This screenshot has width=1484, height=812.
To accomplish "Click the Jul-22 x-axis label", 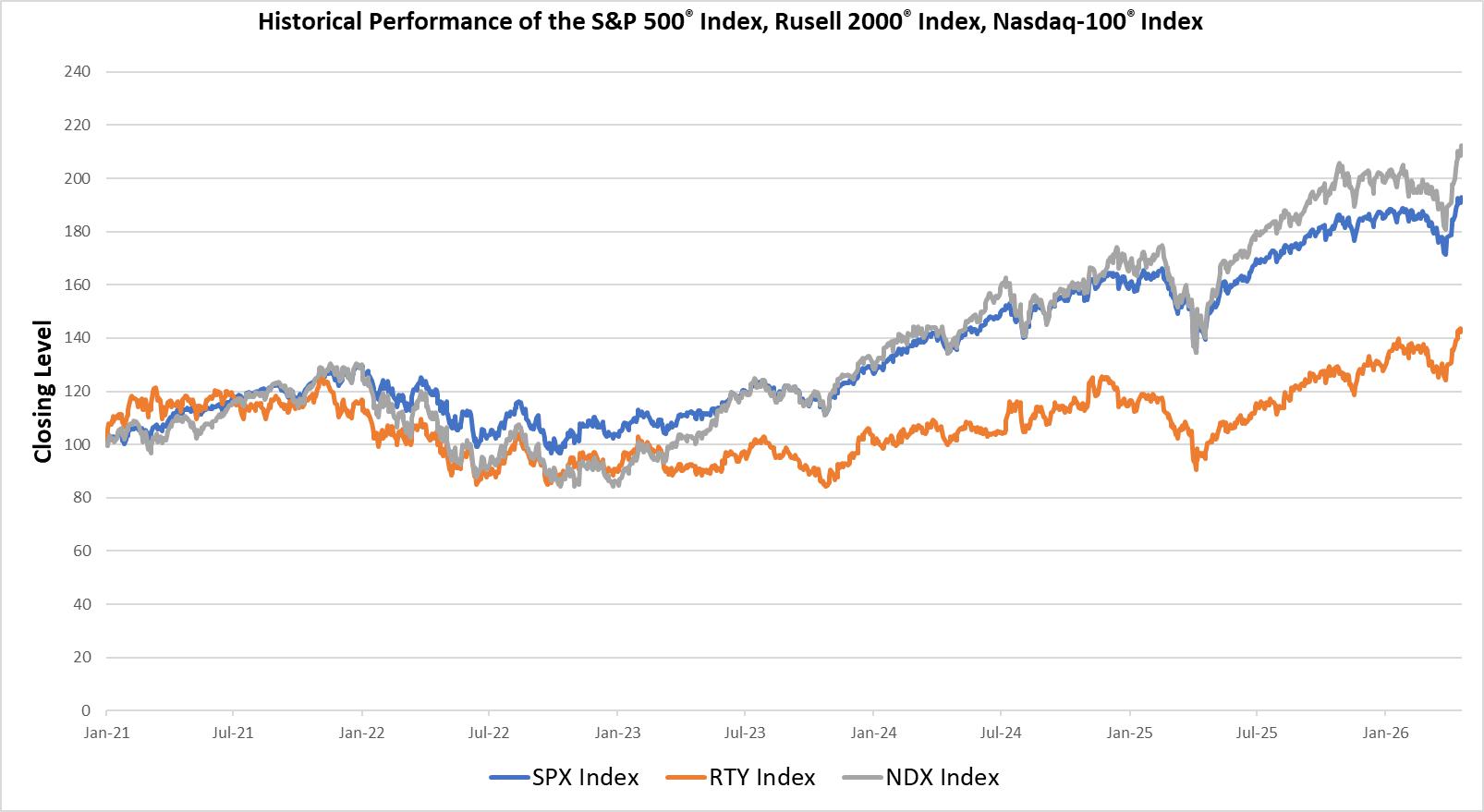I will click(x=488, y=733).
